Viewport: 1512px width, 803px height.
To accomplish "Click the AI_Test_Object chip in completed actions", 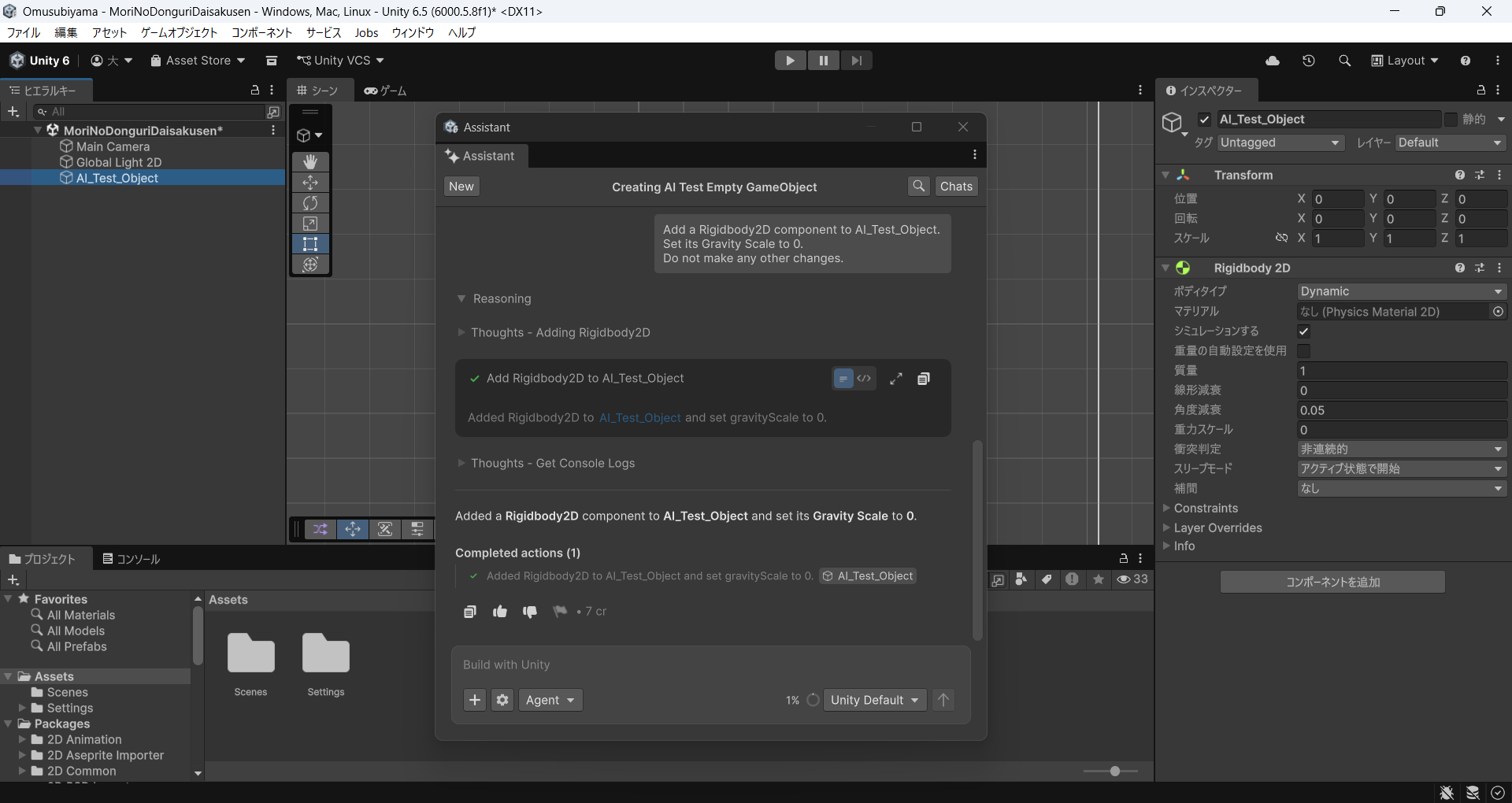I will (868, 576).
